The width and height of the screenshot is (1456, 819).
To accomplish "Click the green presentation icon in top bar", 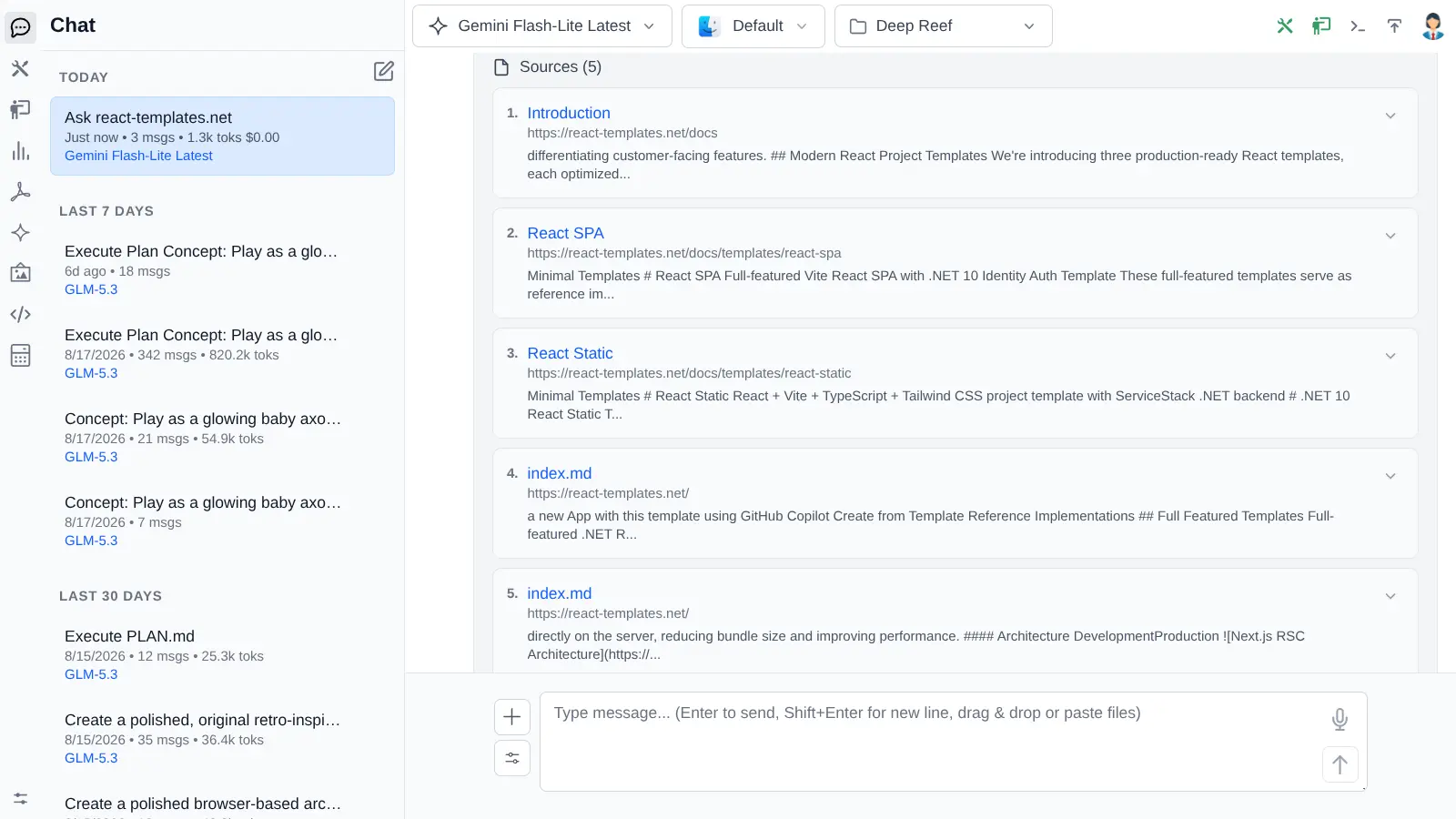I will pyautogui.click(x=1321, y=25).
